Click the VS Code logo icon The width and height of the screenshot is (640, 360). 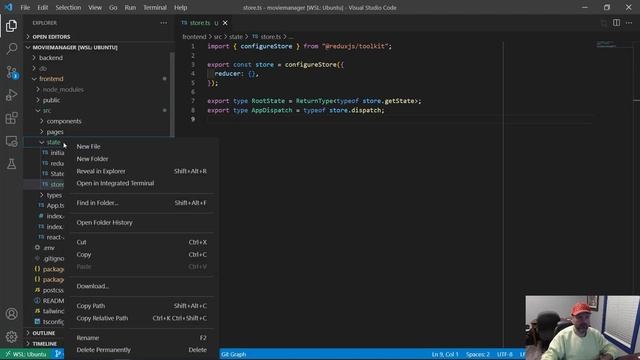[x=8, y=7]
